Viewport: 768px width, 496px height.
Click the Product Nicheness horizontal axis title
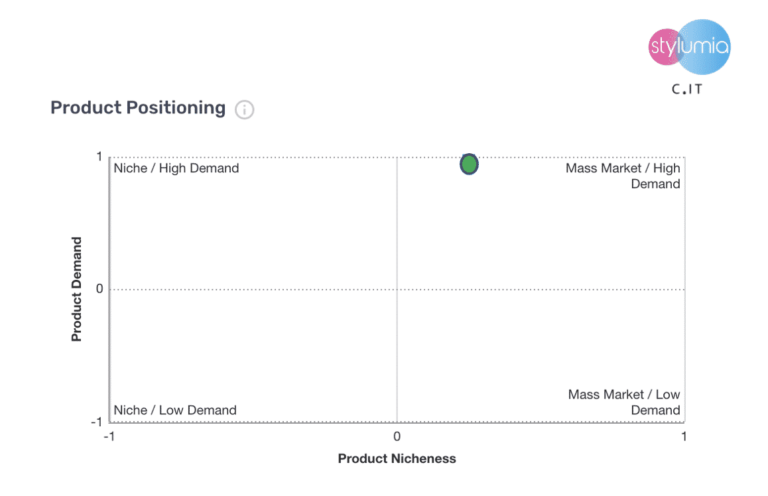[397, 458]
